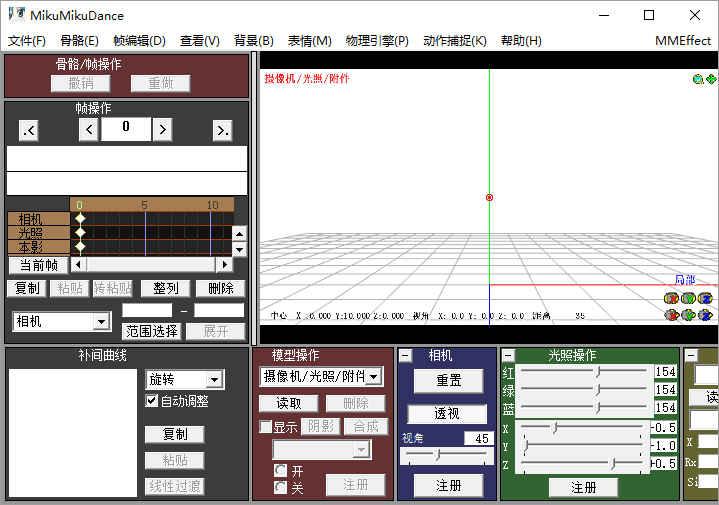Click the MikuMikuDance app icon in title bar

click(x=17, y=15)
